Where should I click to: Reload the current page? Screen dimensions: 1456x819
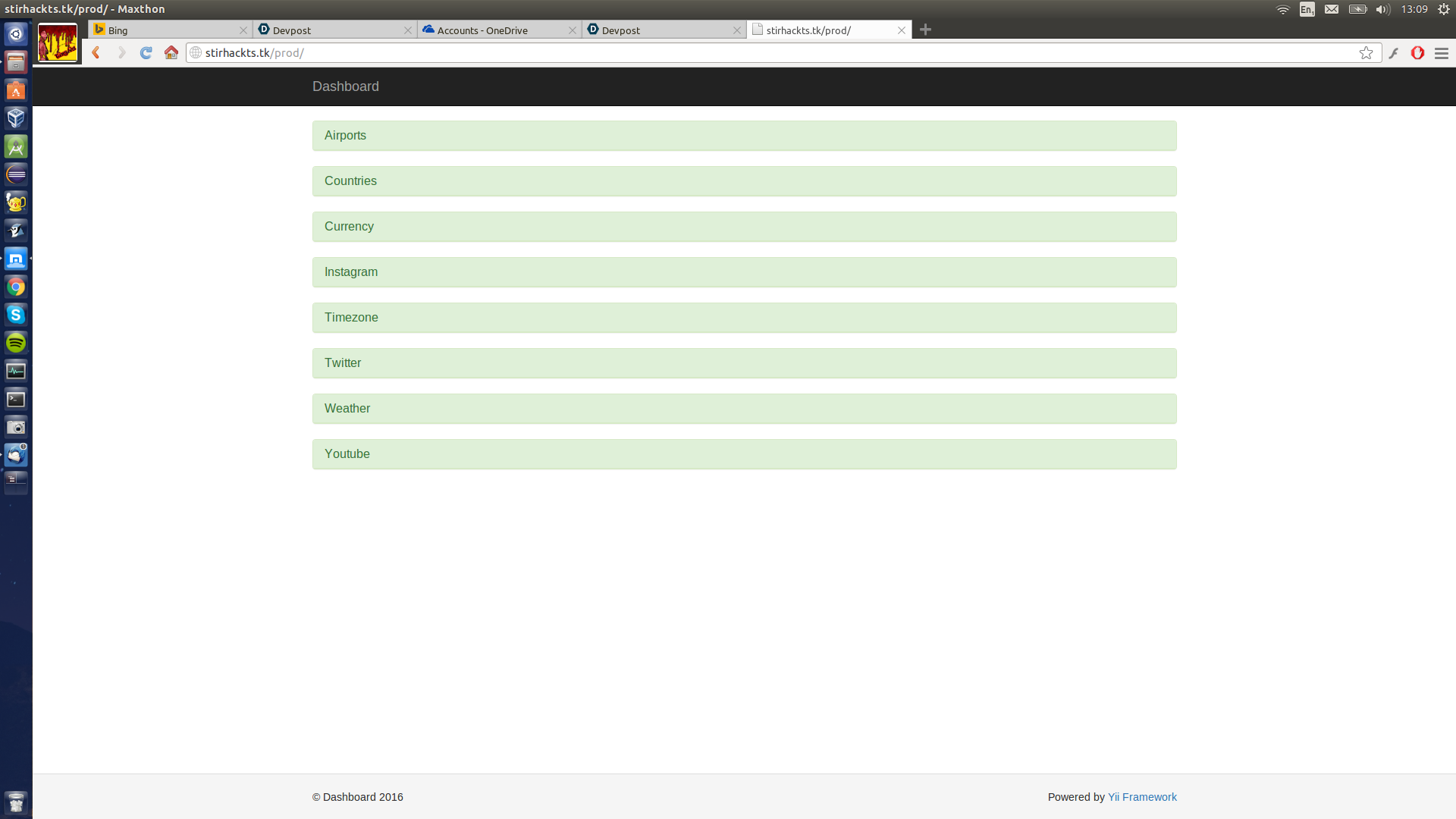pos(146,53)
